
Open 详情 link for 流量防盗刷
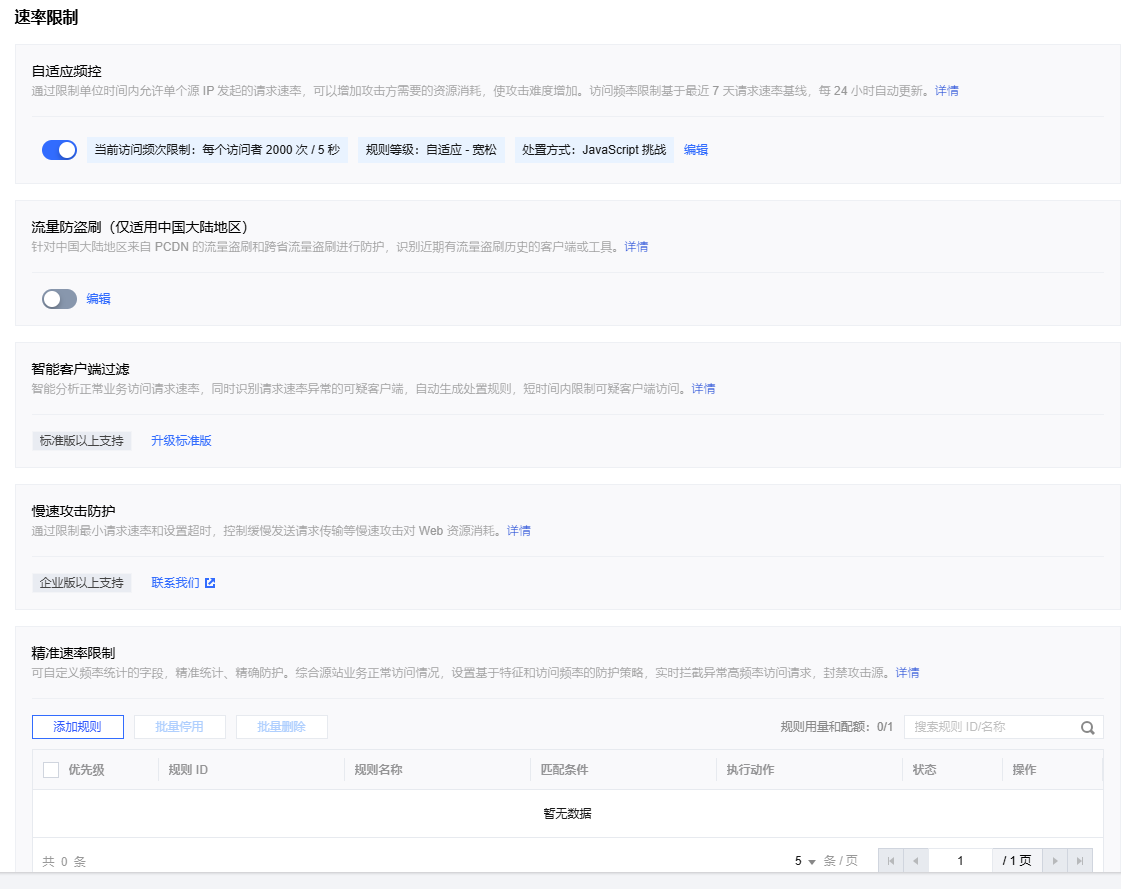point(636,247)
